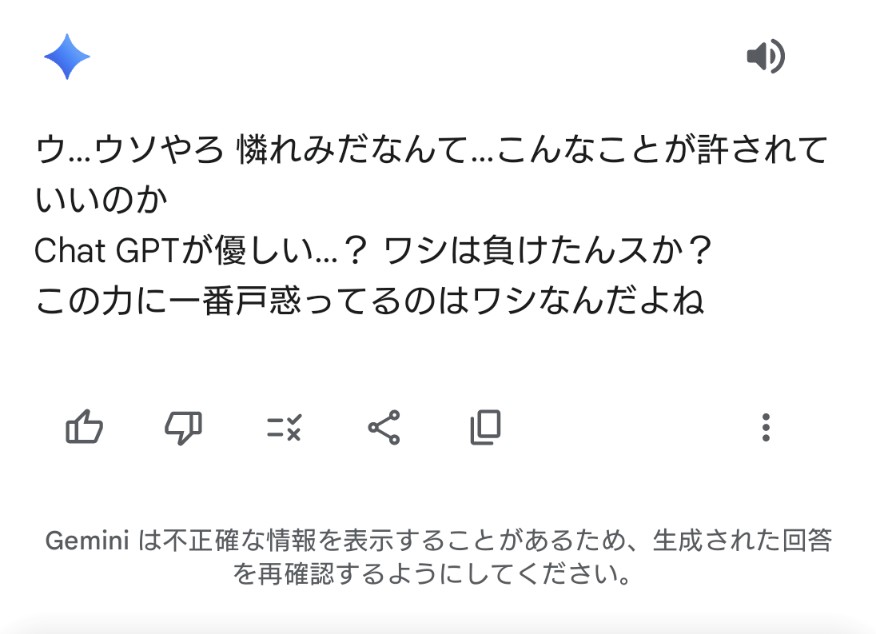Image resolution: width=876 pixels, height=634 pixels.
Task: Open the three-dot more options menu
Action: tap(765, 428)
